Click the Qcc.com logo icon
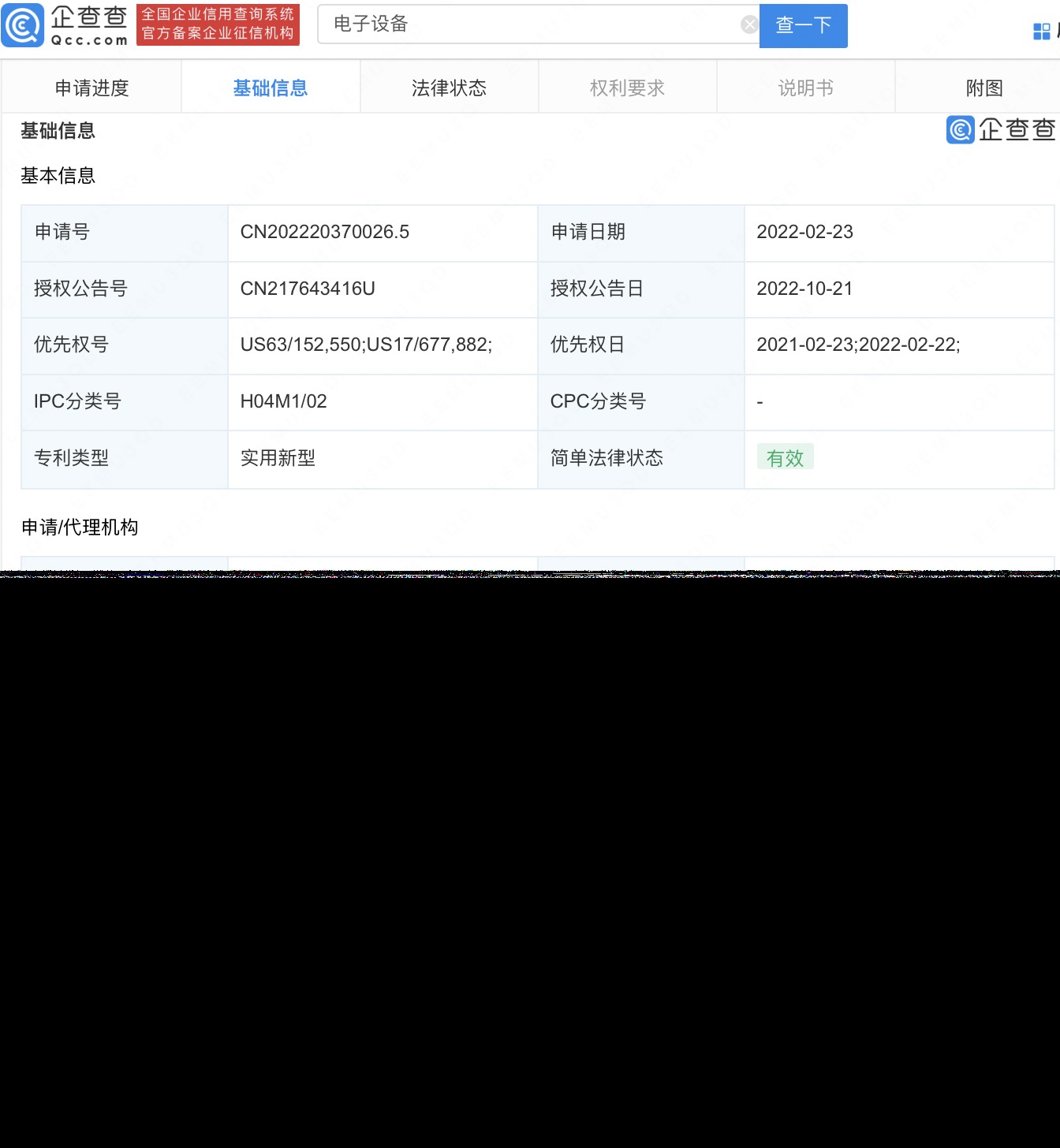1060x1148 pixels. click(x=23, y=25)
